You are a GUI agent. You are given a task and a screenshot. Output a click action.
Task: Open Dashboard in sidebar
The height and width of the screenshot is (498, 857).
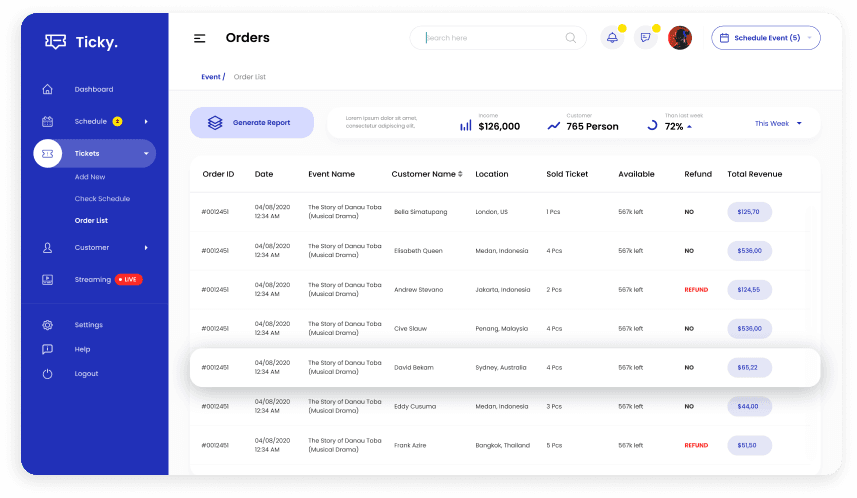94,89
